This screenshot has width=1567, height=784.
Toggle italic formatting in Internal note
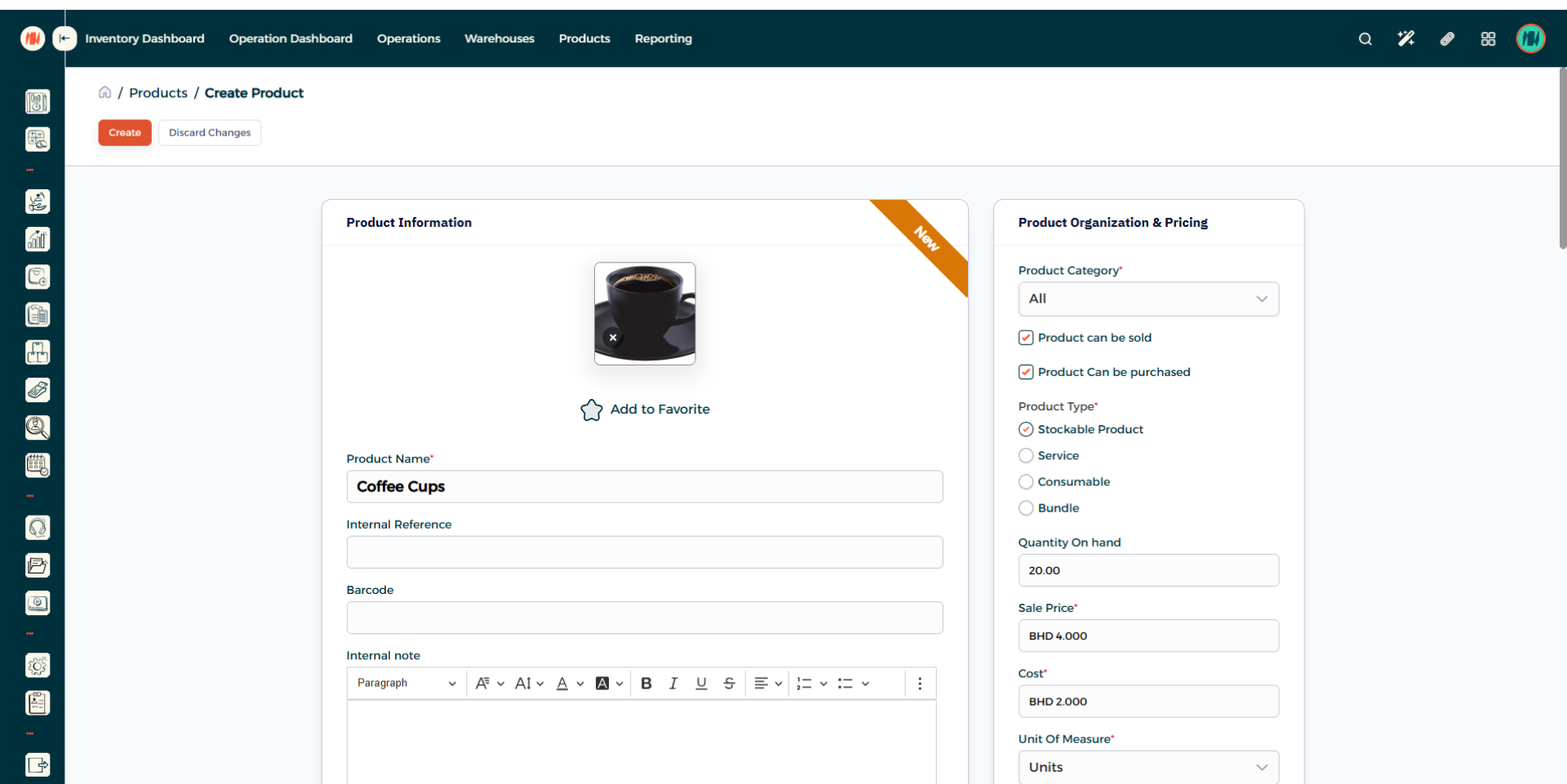click(673, 684)
